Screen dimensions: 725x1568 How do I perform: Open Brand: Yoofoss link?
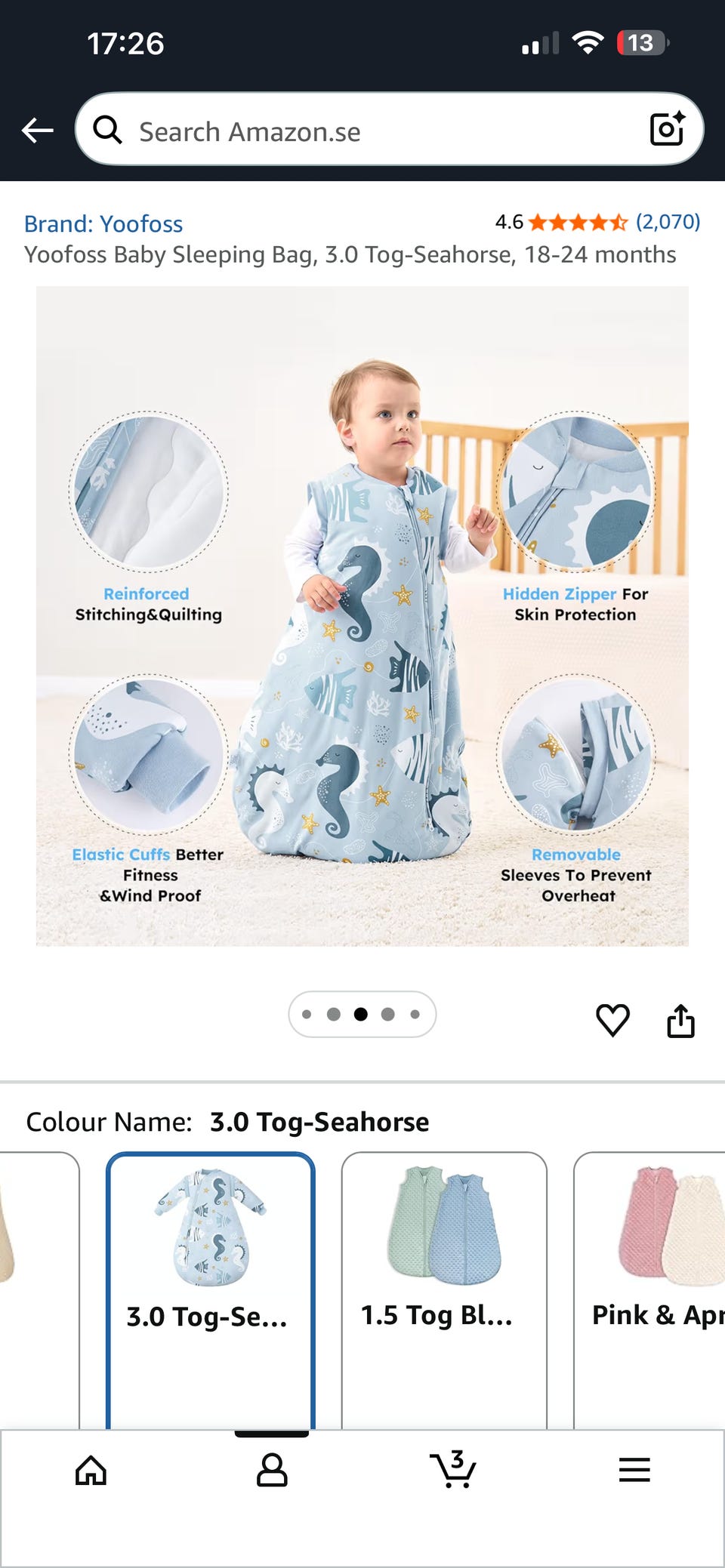click(x=103, y=223)
